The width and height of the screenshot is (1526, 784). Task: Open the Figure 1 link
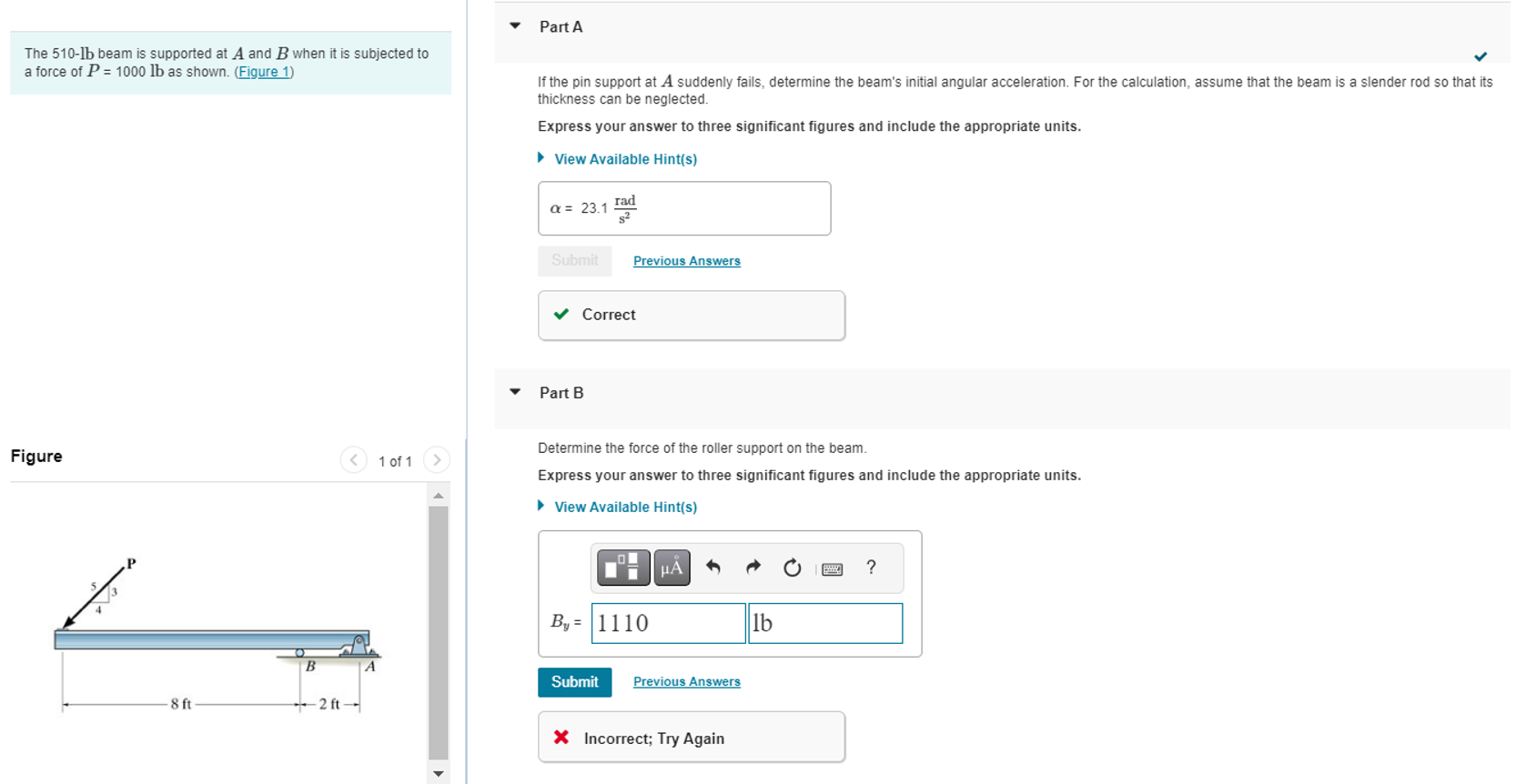click(263, 71)
